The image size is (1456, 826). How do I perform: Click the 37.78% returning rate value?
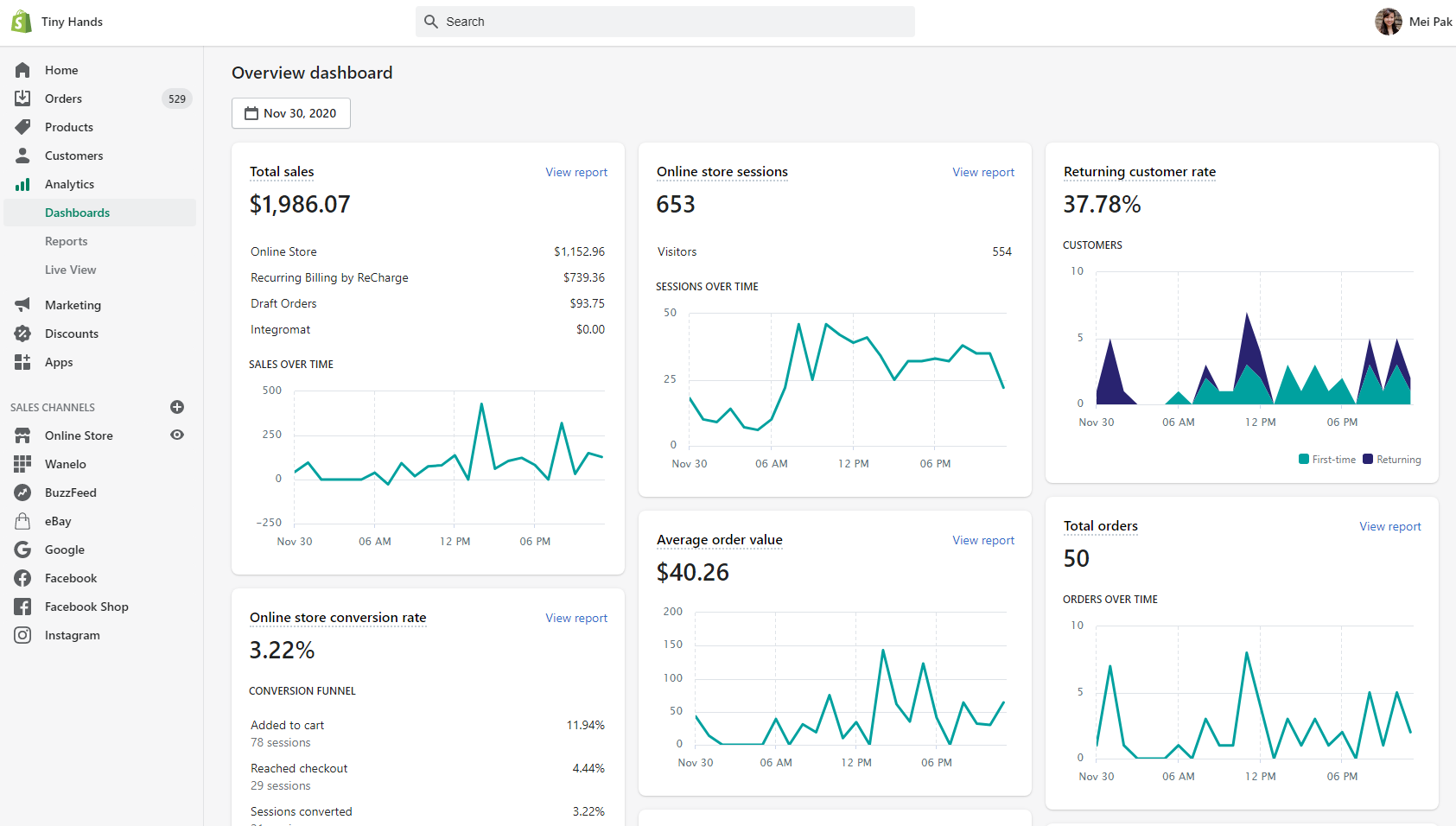[1102, 204]
